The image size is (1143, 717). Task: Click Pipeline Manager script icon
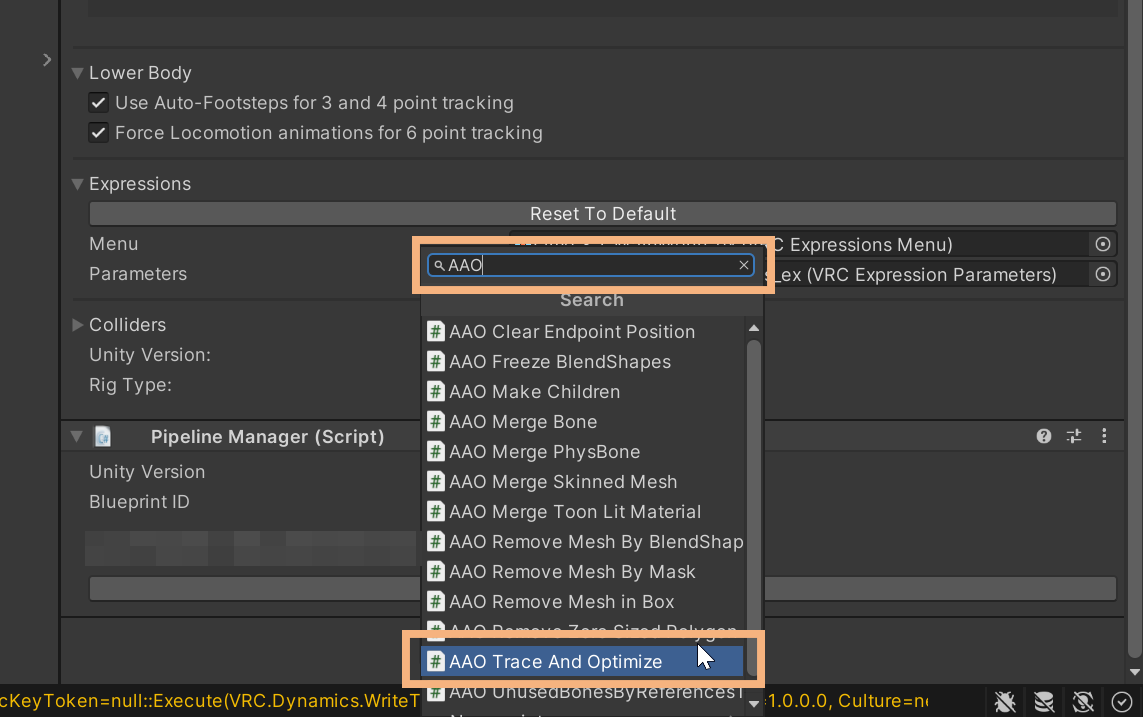coord(103,436)
